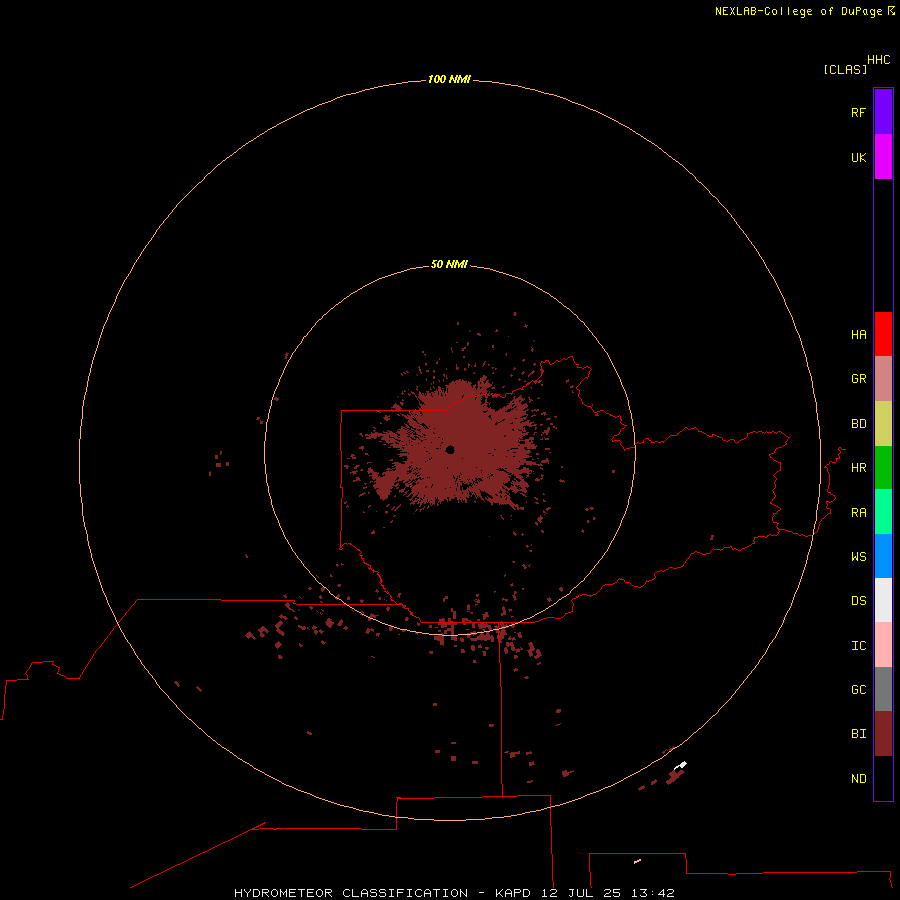Image resolution: width=900 pixels, height=900 pixels.
Task: Click the BD legend label
Action: click(x=858, y=424)
